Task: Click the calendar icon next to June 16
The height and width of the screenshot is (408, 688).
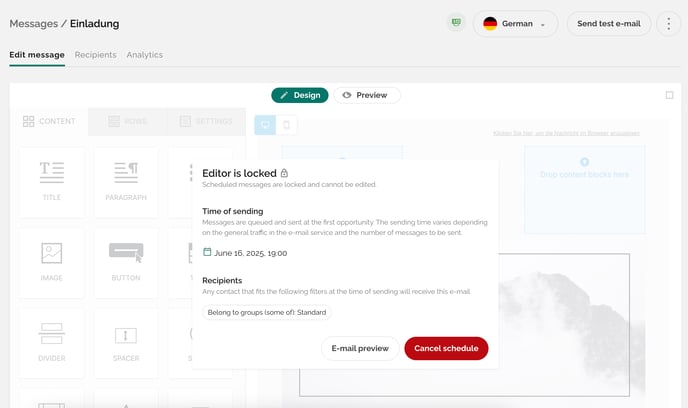Action: pos(207,252)
